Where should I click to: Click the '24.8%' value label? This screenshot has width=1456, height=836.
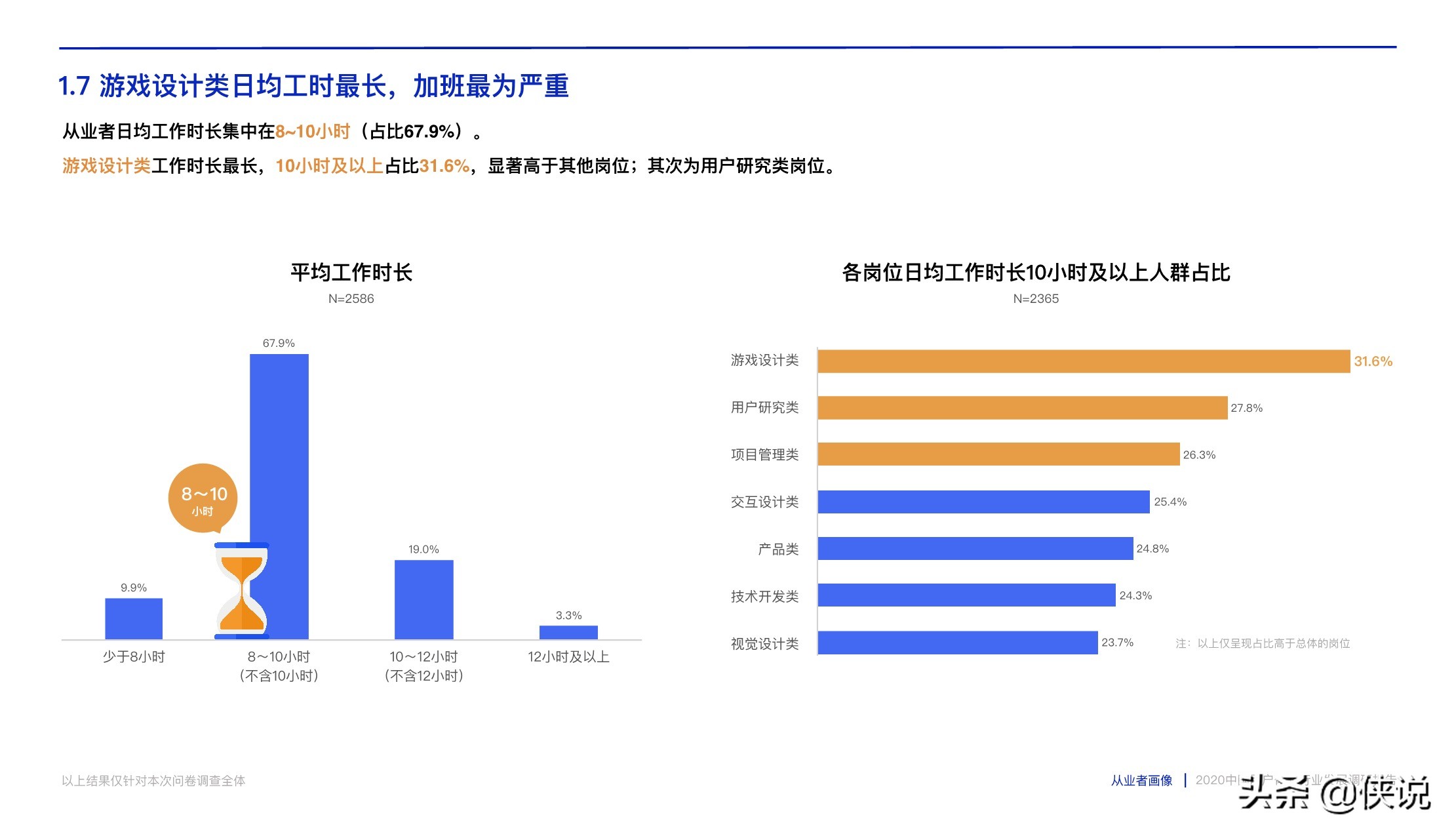point(1152,549)
